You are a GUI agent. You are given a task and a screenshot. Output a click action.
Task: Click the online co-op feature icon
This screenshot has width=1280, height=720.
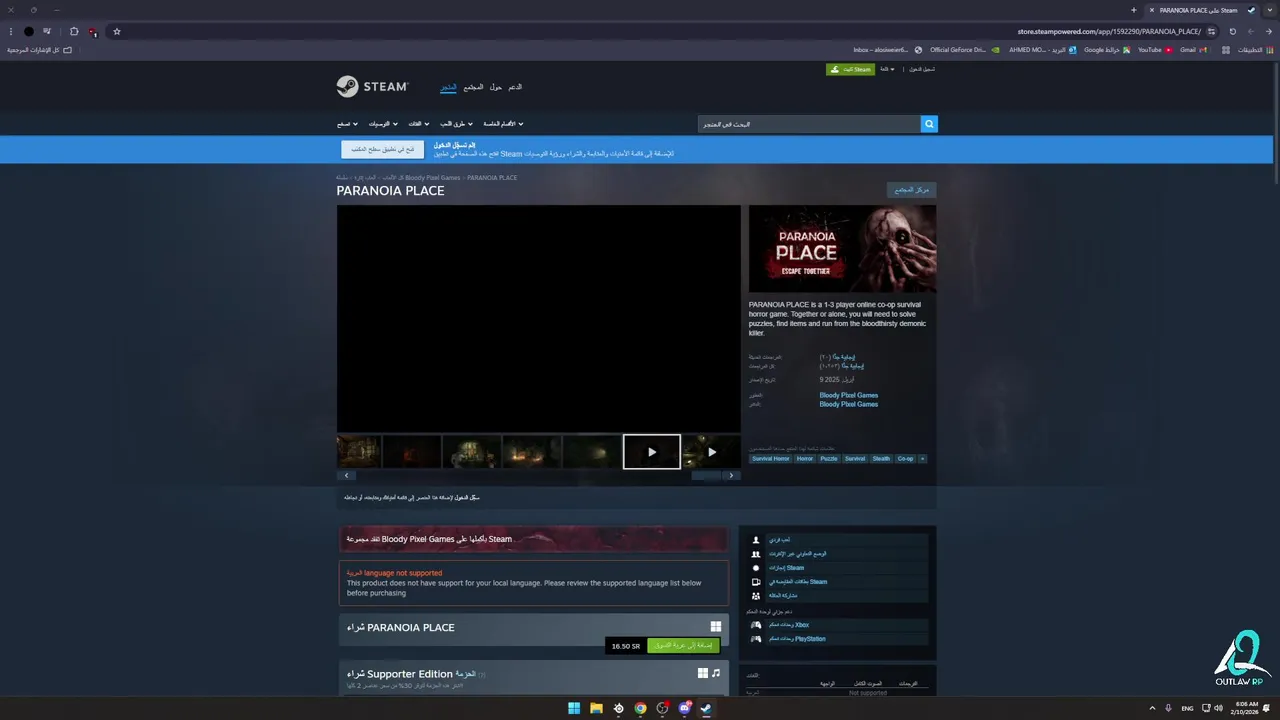(x=756, y=554)
